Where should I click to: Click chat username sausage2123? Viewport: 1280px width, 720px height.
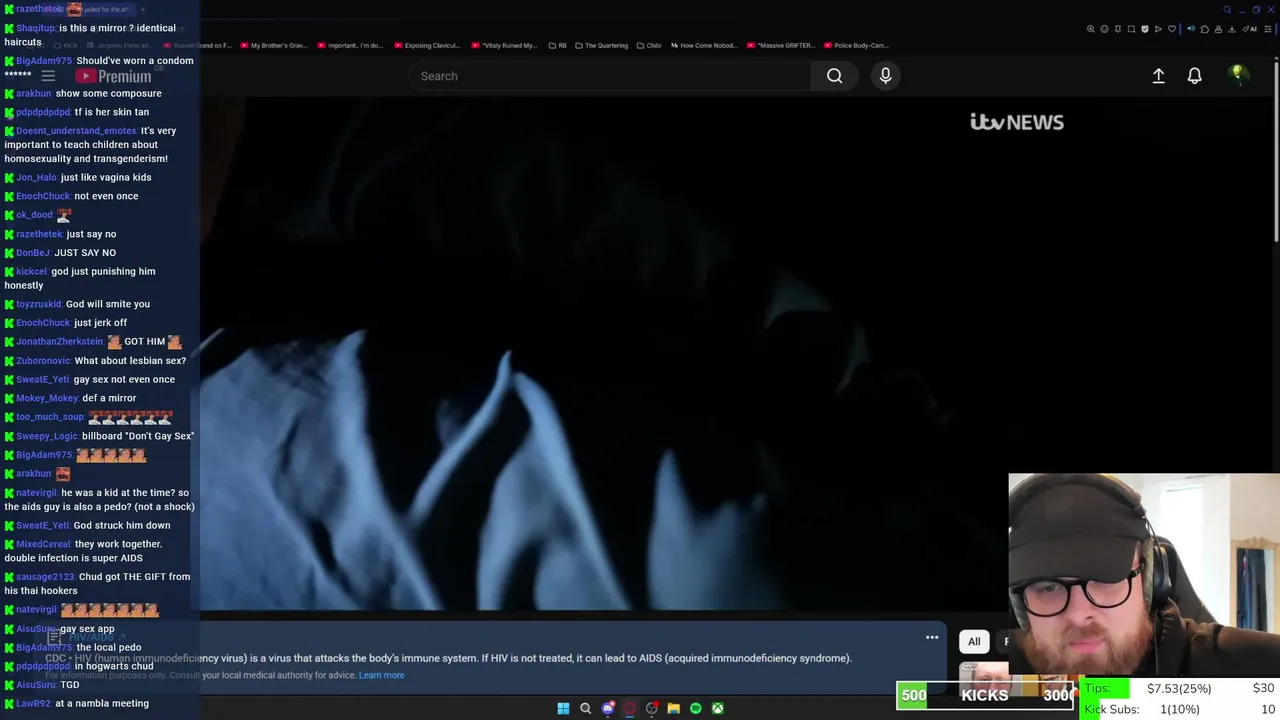point(45,577)
